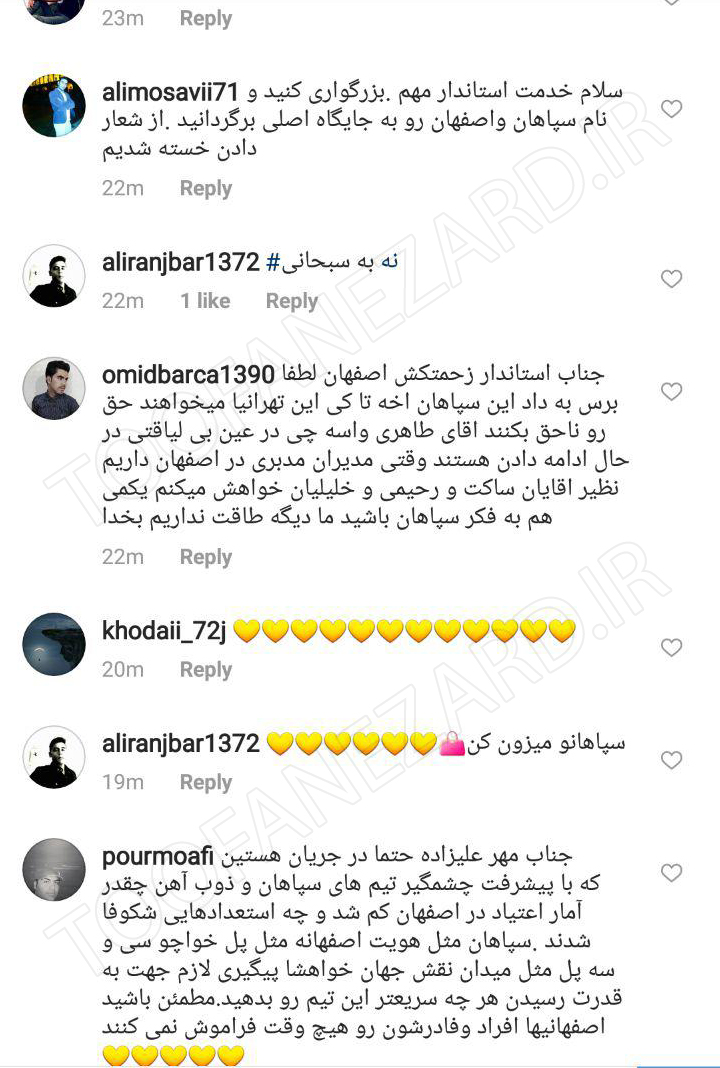
Task: Heart the khodaii_72j yellow hearts comment
Action: point(672,647)
